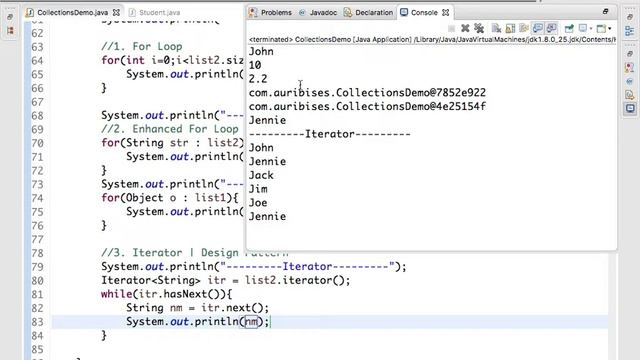This screenshot has width=640, height=360.
Task: Click '2.2' in the console output
Action: [x=258, y=79]
